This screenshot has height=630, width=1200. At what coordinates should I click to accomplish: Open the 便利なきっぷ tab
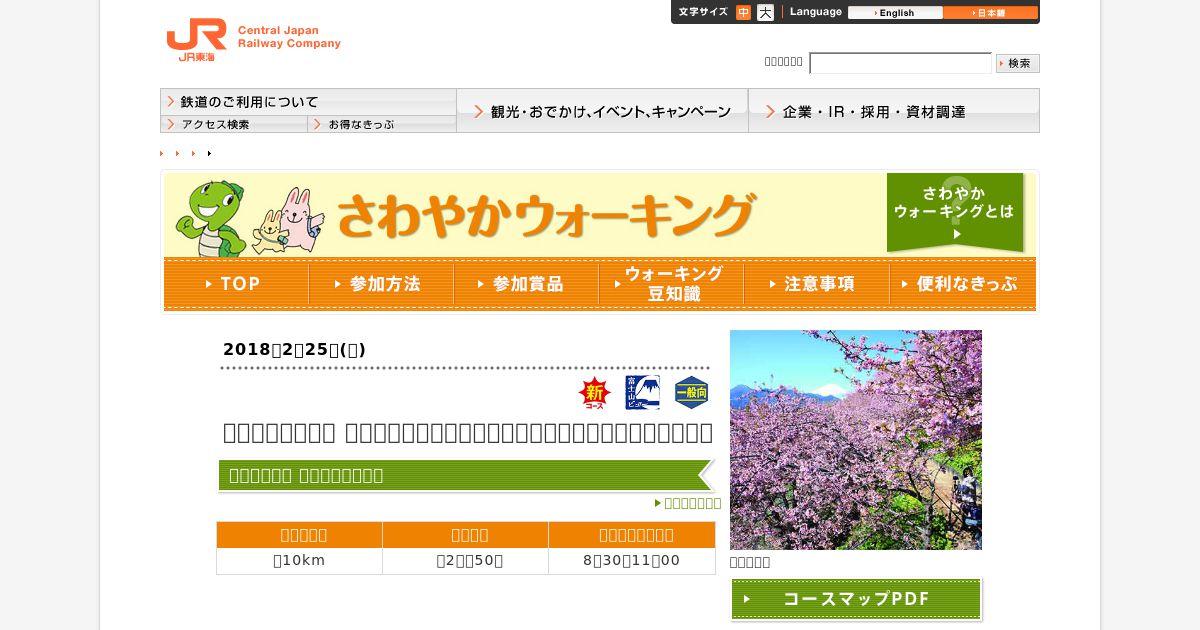[x=962, y=284]
